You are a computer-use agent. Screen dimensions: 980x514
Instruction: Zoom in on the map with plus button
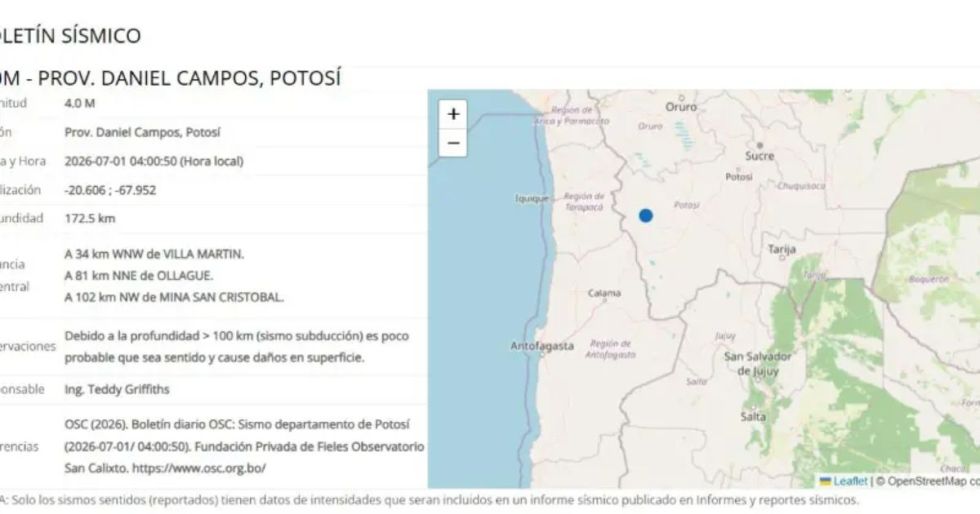(x=453, y=114)
